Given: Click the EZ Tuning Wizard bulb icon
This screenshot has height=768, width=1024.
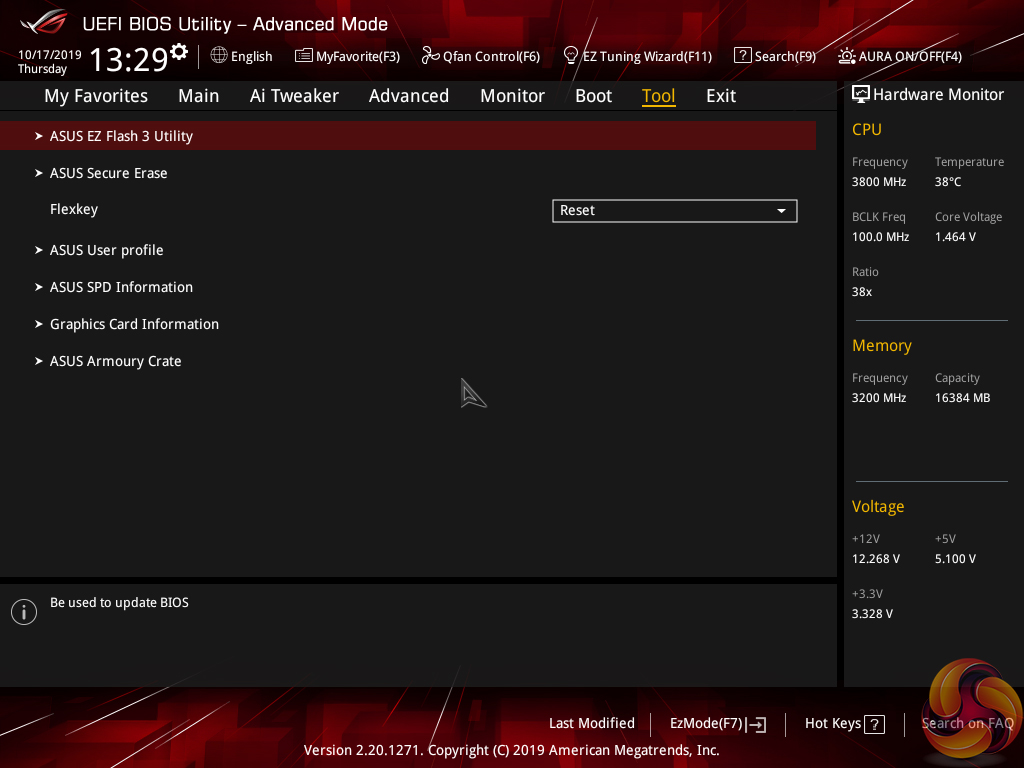Looking at the screenshot, I should tap(570, 56).
